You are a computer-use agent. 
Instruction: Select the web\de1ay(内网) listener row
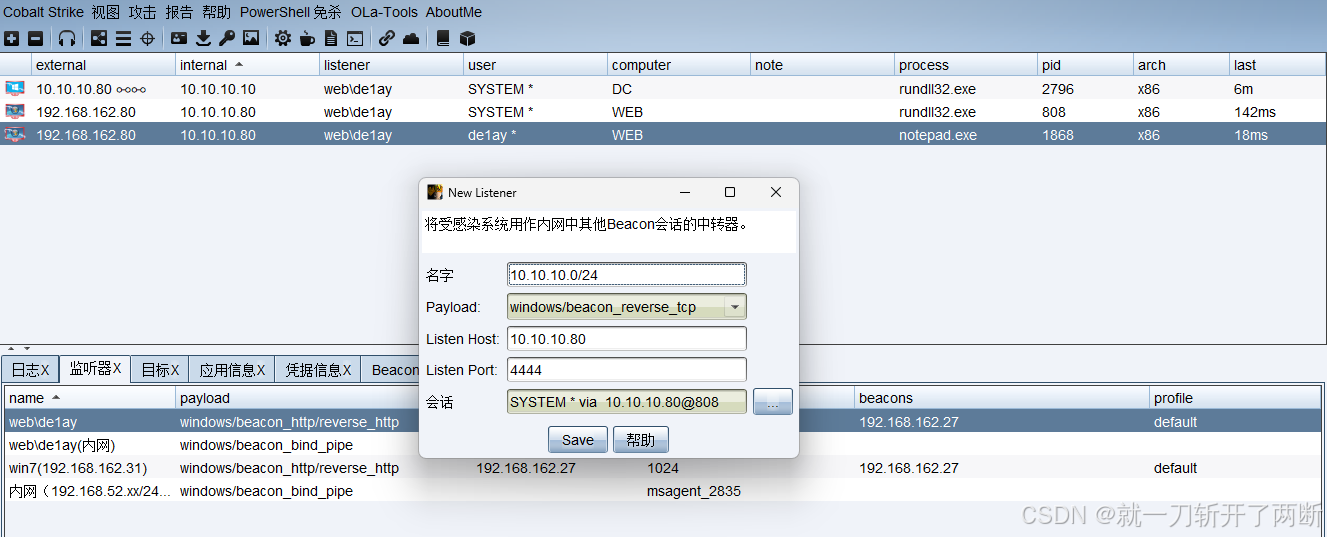pyautogui.click(x=663, y=445)
